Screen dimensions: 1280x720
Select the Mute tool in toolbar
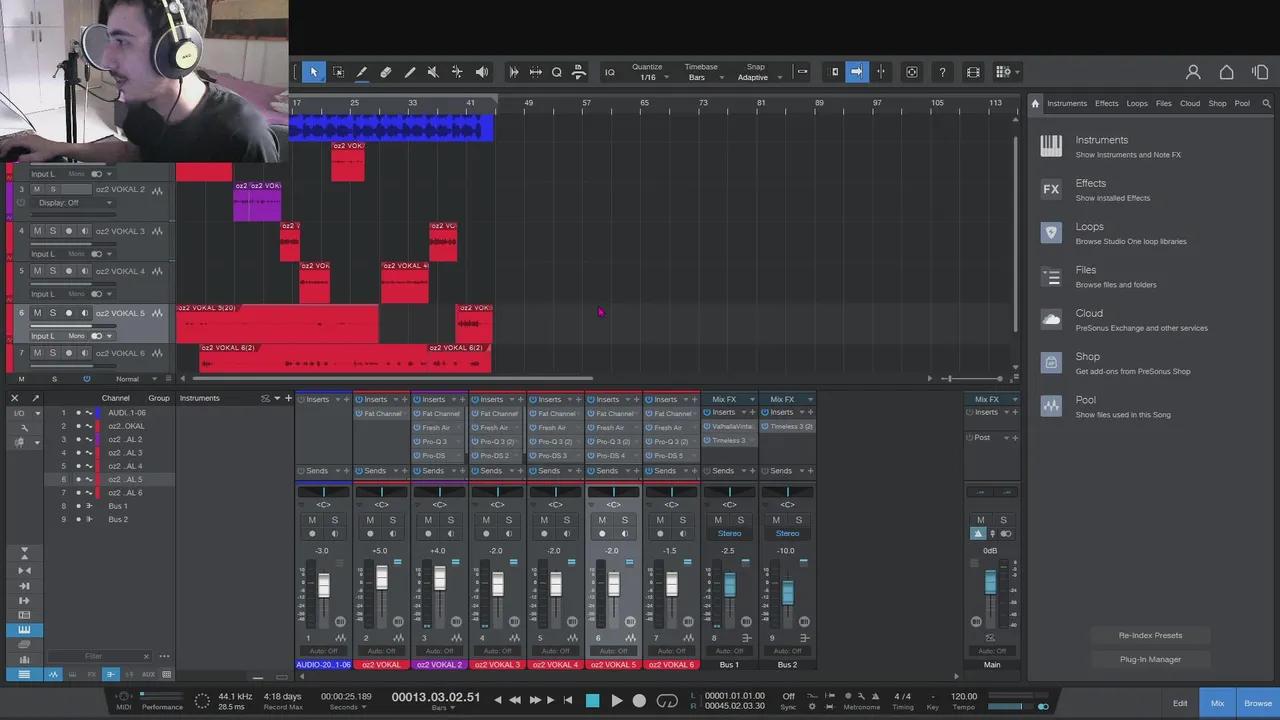433,72
